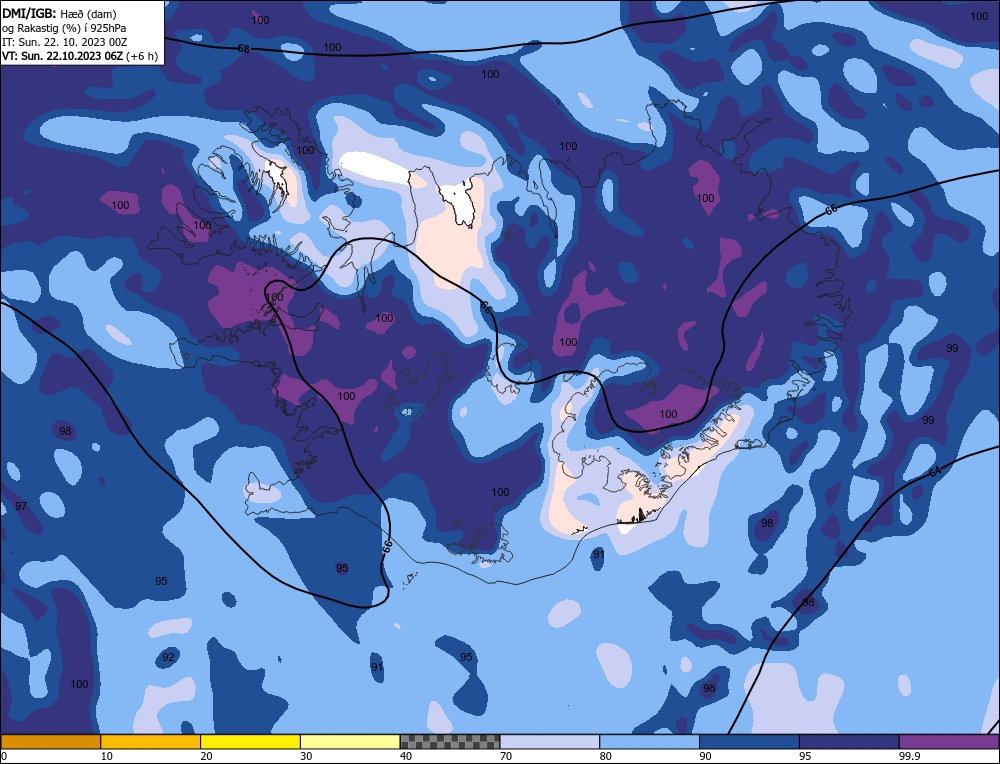Click the "90" legend tick label
The image size is (1000, 764).
tap(705, 756)
